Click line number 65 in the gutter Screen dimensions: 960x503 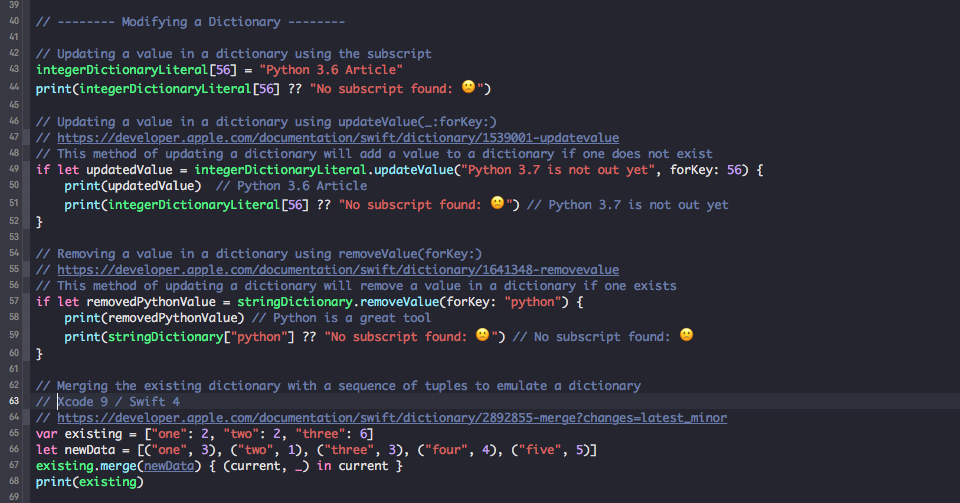tap(13, 433)
